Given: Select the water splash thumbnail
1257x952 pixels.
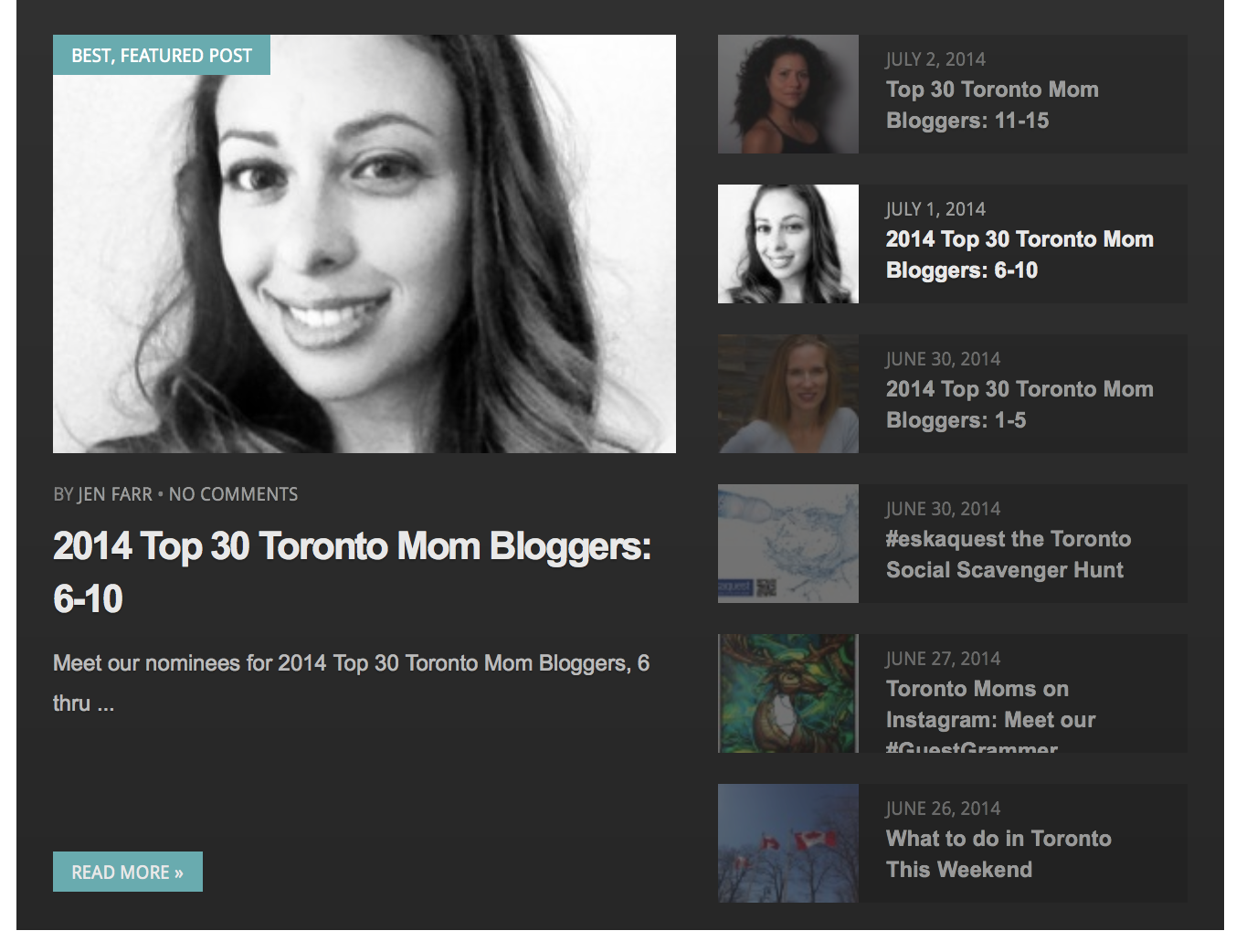Looking at the screenshot, I should click(788, 544).
